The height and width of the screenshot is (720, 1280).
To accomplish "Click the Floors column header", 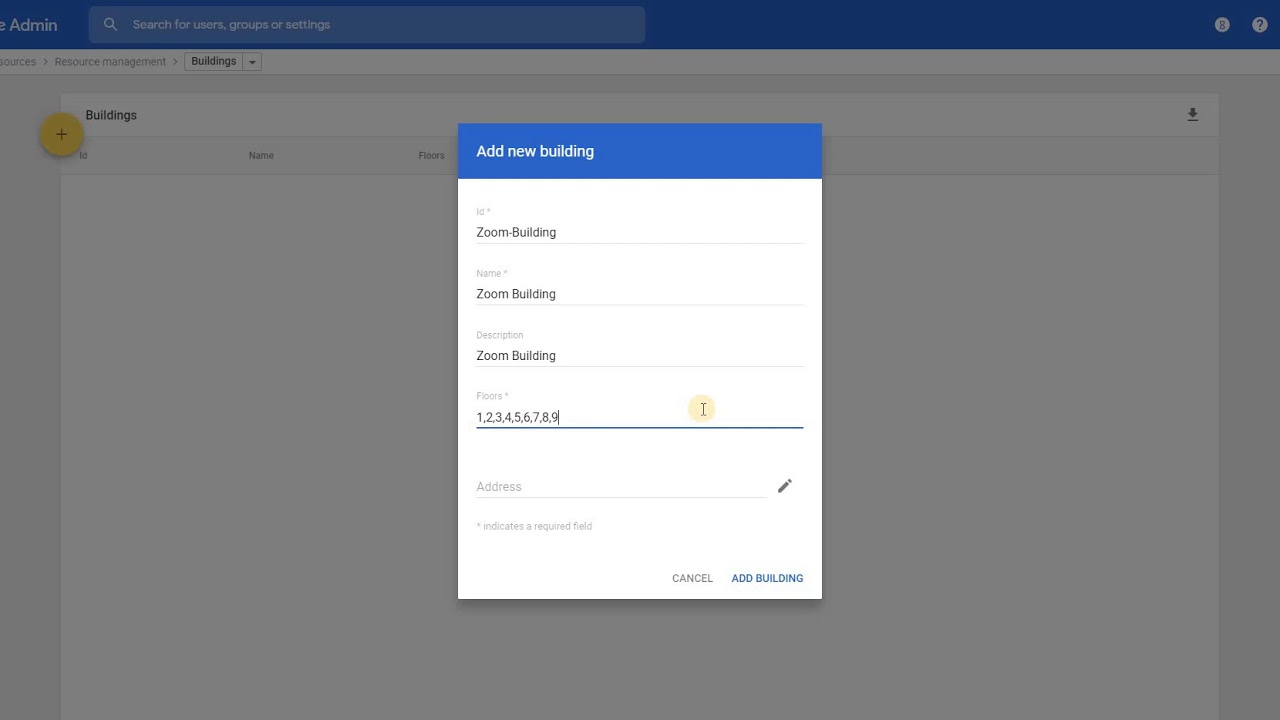I will [x=432, y=155].
